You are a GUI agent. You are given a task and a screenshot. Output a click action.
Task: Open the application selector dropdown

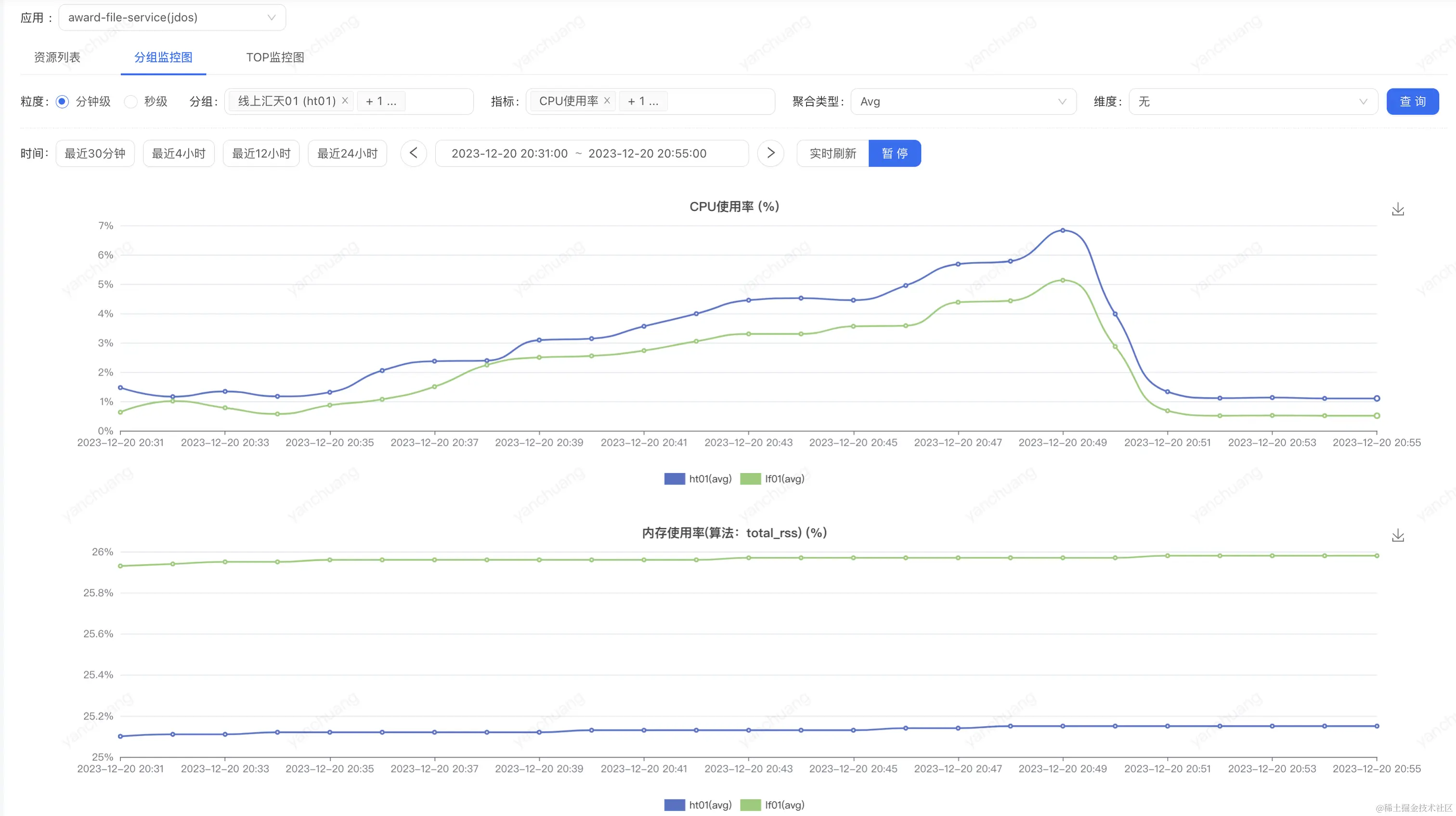pyautogui.click(x=172, y=17)
